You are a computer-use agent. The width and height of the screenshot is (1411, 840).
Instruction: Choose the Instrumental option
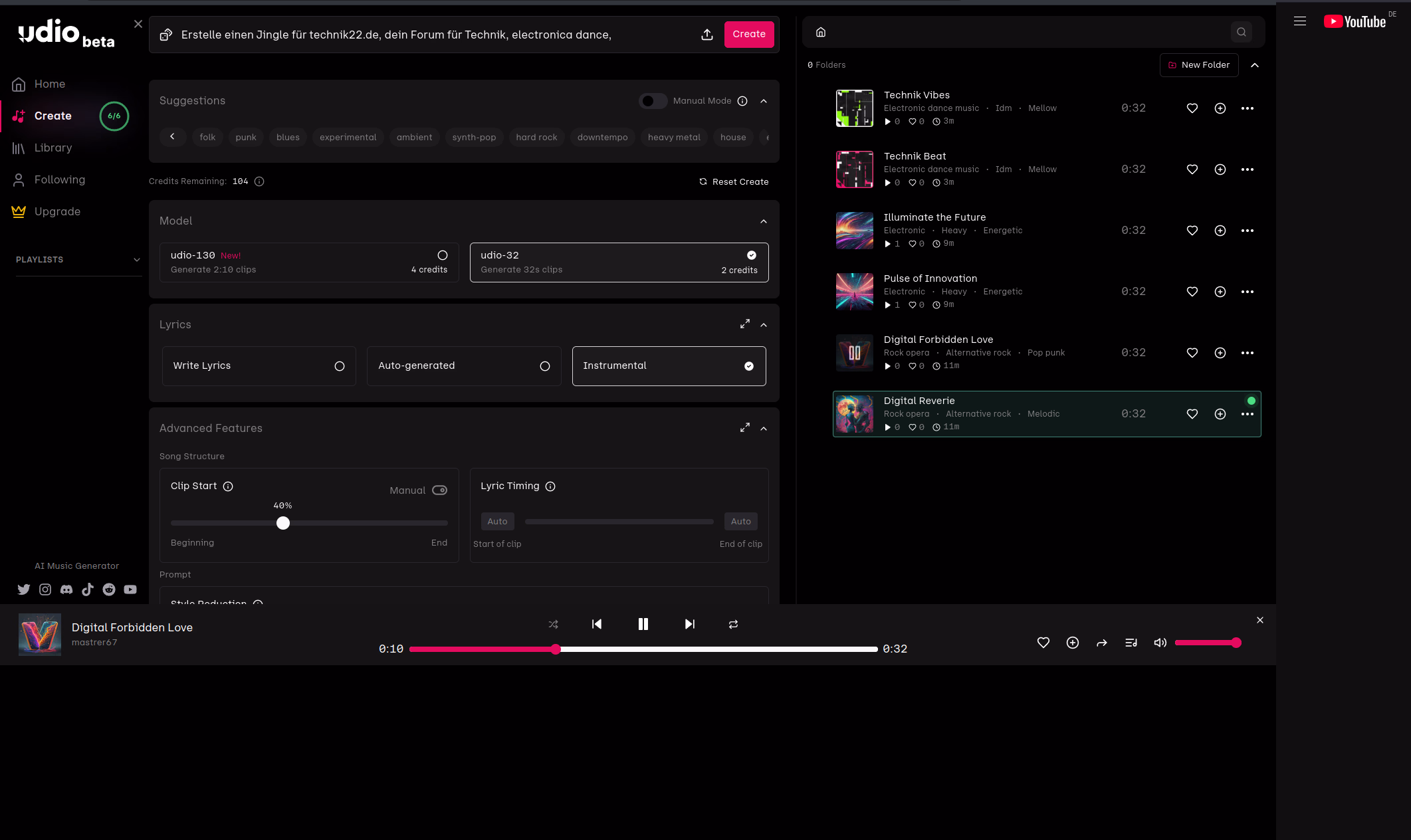tap(669, 366)
